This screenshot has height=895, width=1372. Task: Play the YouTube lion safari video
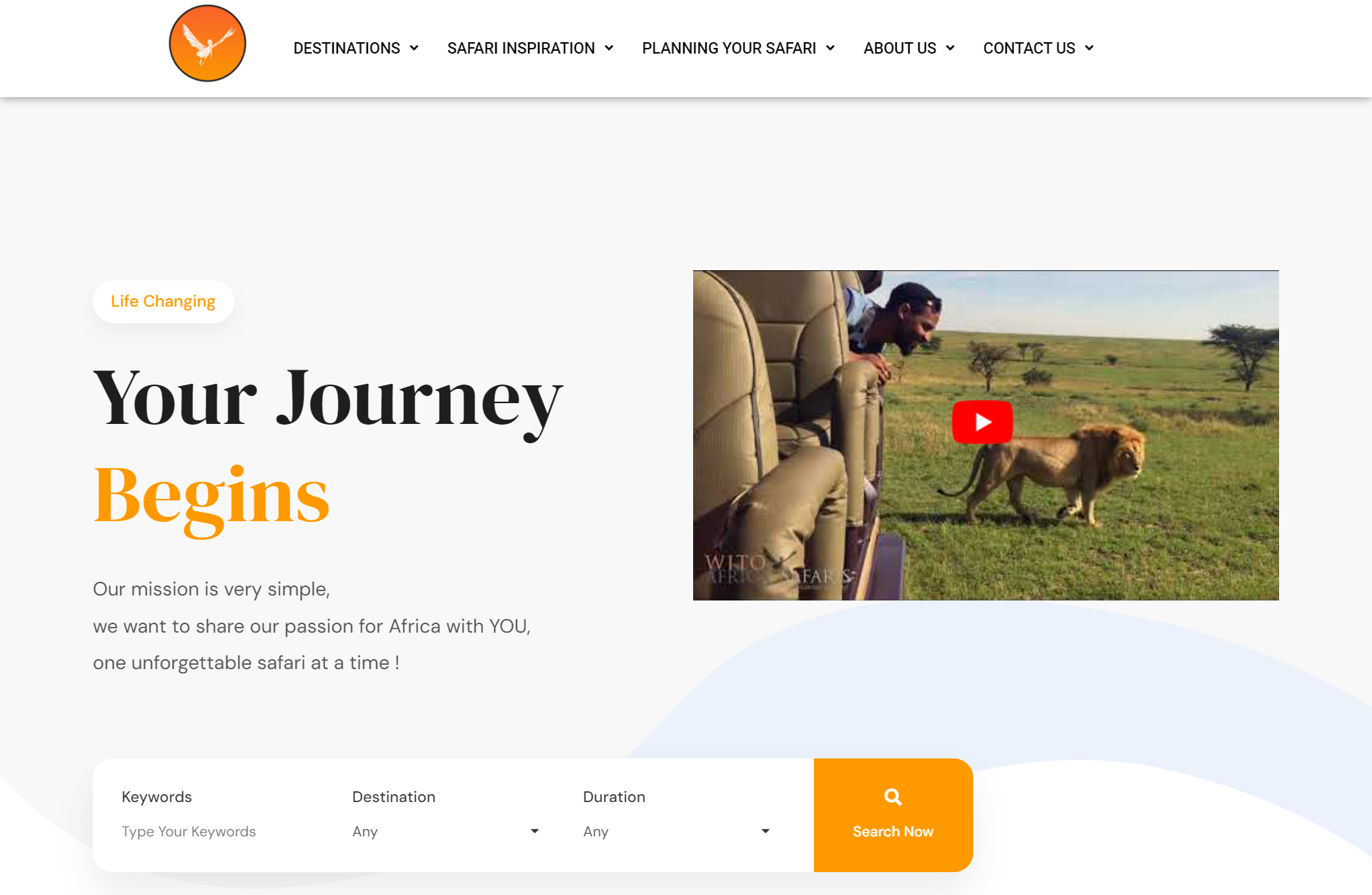pos(983,422)
